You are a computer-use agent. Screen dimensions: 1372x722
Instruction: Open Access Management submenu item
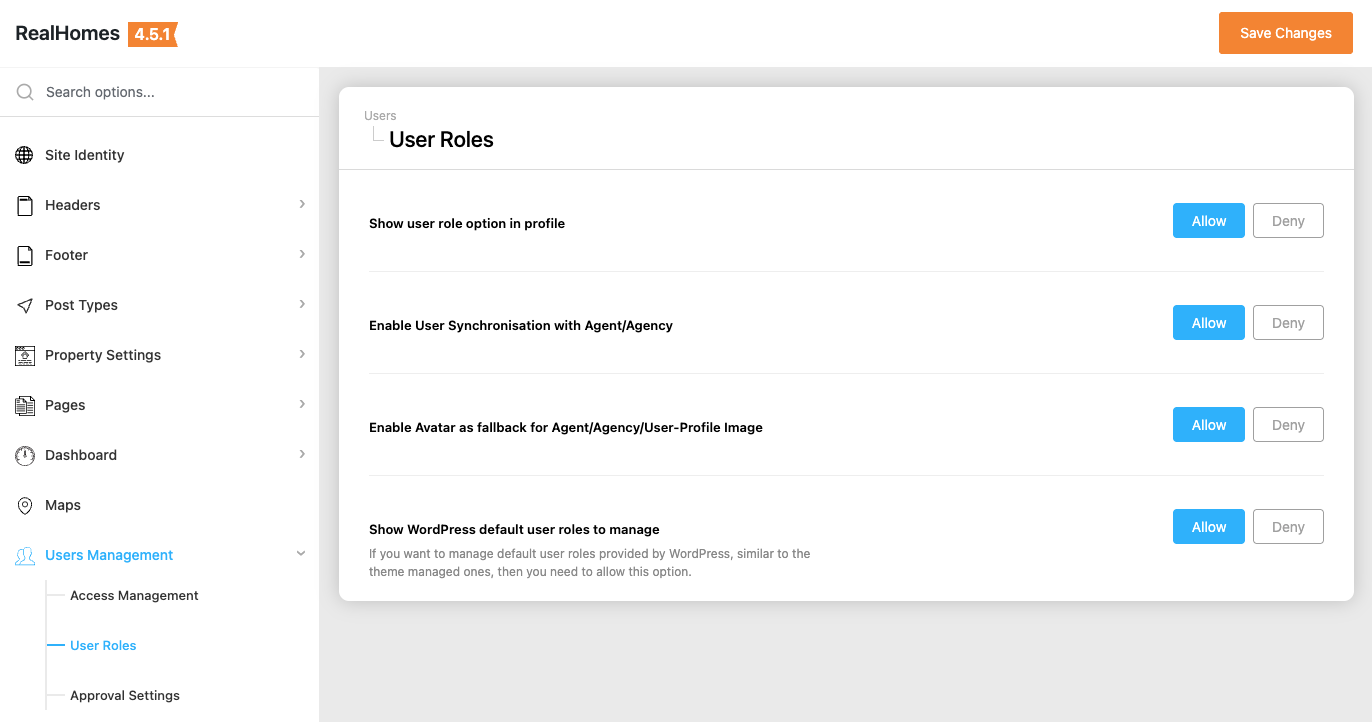[x=134, y=595]
